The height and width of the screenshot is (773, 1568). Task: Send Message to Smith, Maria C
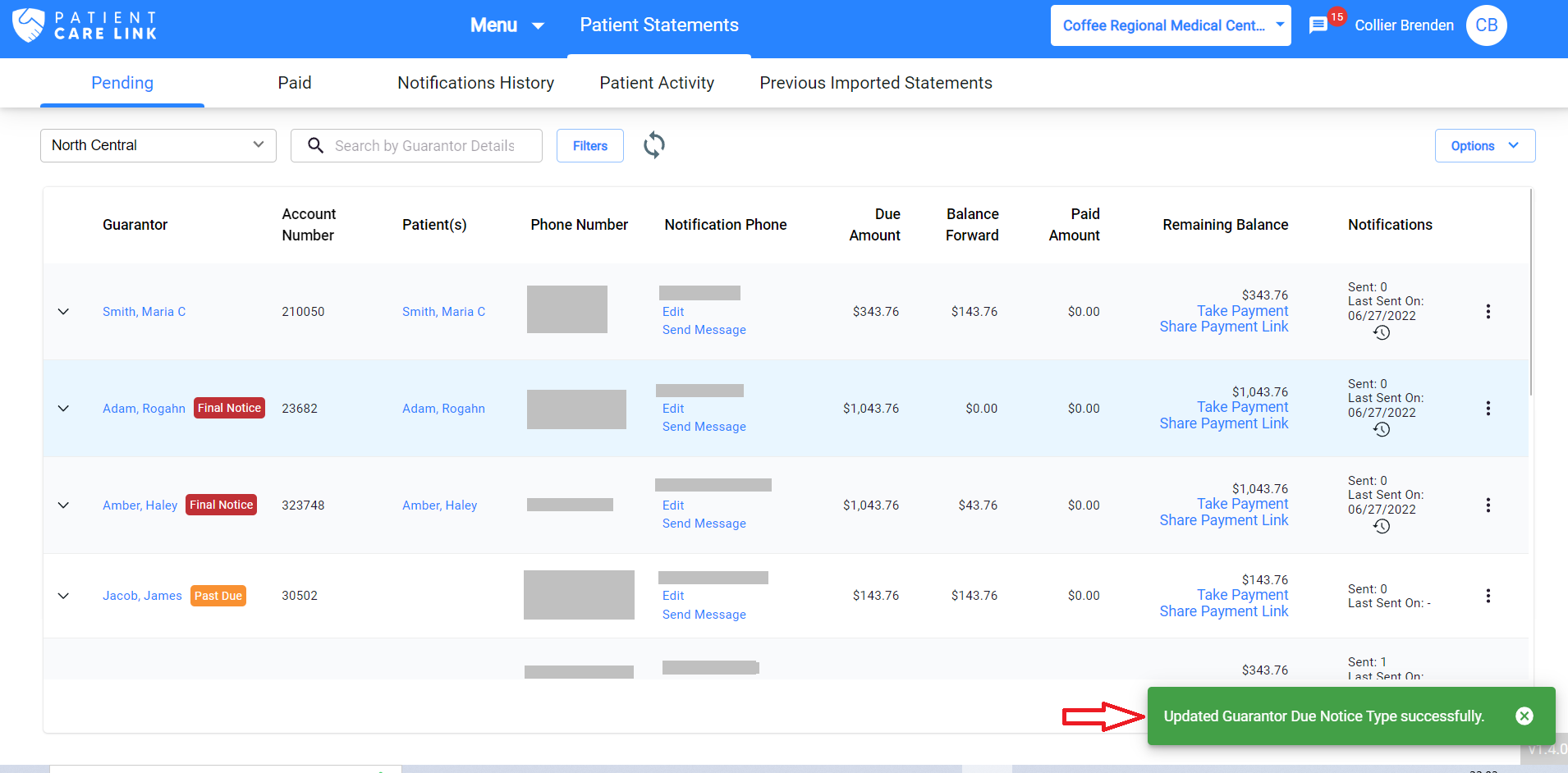point(704,330)
